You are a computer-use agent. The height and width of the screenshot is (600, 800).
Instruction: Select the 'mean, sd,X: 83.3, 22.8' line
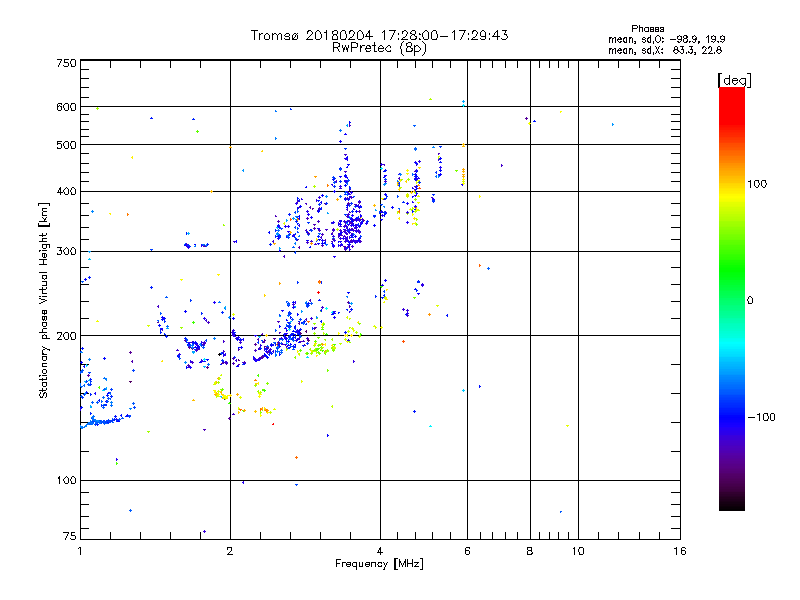[x=665, y=50]
